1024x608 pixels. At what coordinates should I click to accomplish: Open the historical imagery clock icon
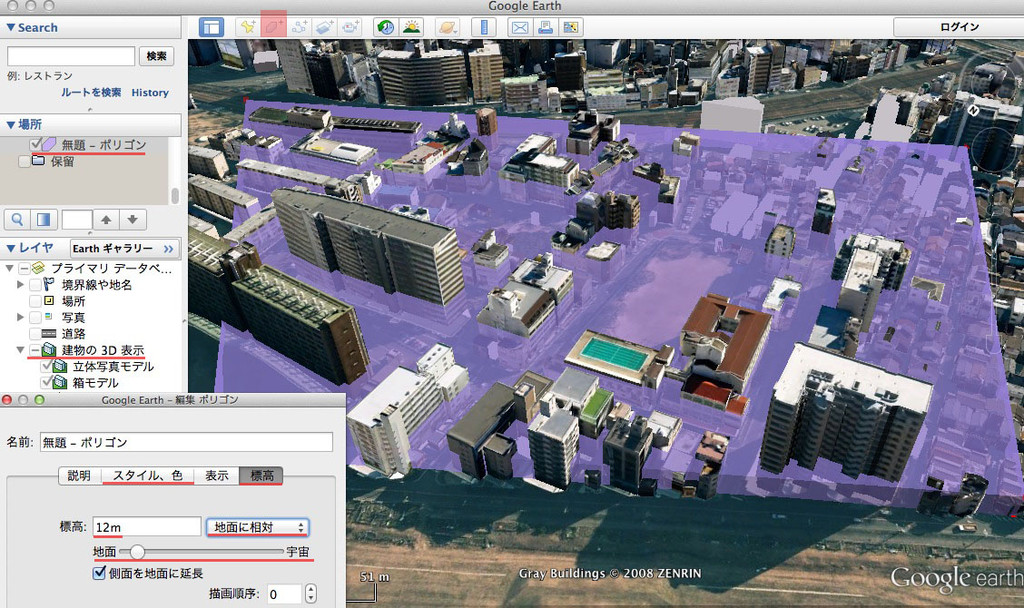point(385,27)
